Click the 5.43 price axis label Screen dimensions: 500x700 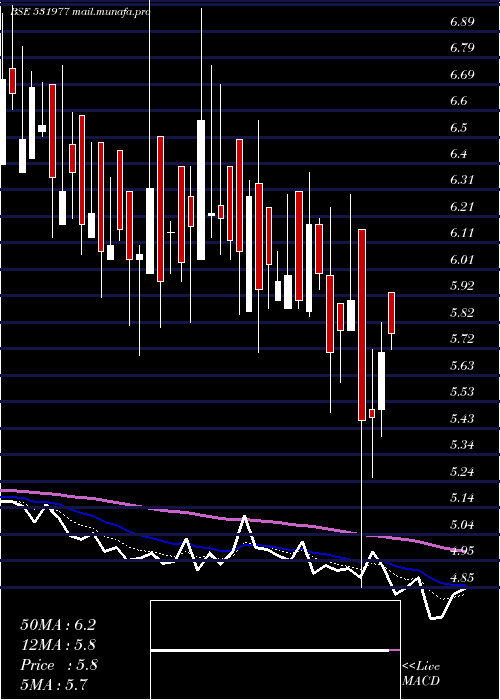coord(462,419)
